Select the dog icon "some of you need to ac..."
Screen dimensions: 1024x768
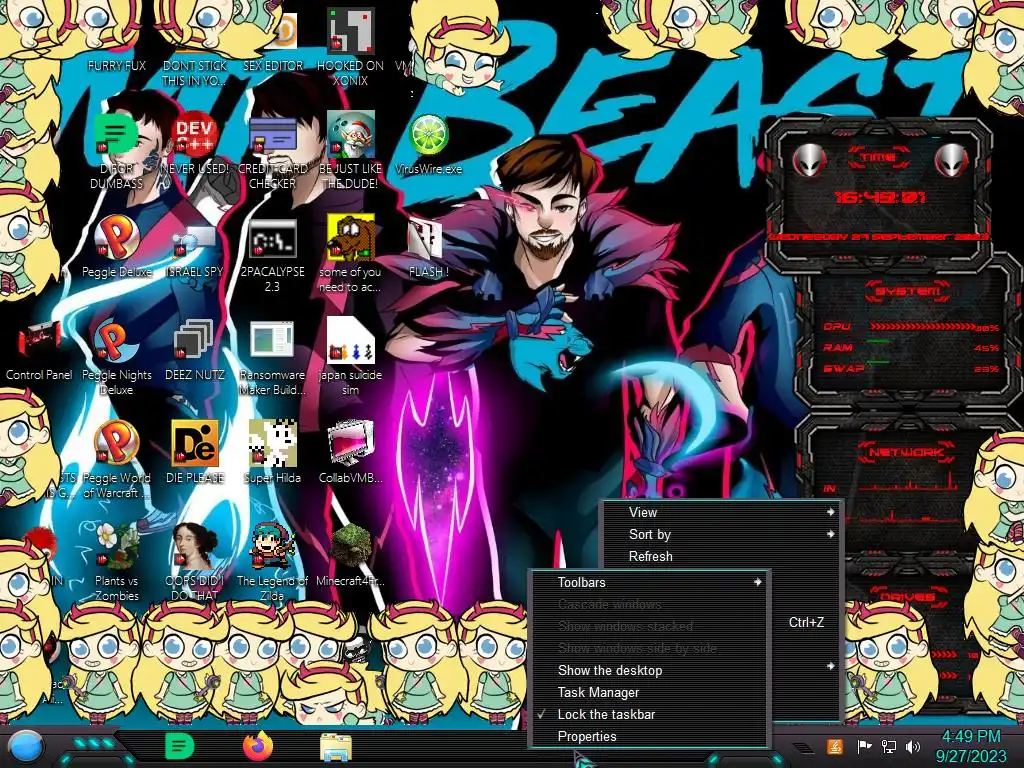pyautogui.click(x=351, y=237)
